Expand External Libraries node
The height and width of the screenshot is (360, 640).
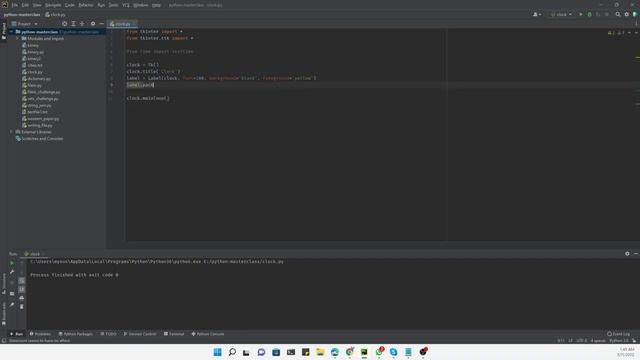(x=11, y=132)
